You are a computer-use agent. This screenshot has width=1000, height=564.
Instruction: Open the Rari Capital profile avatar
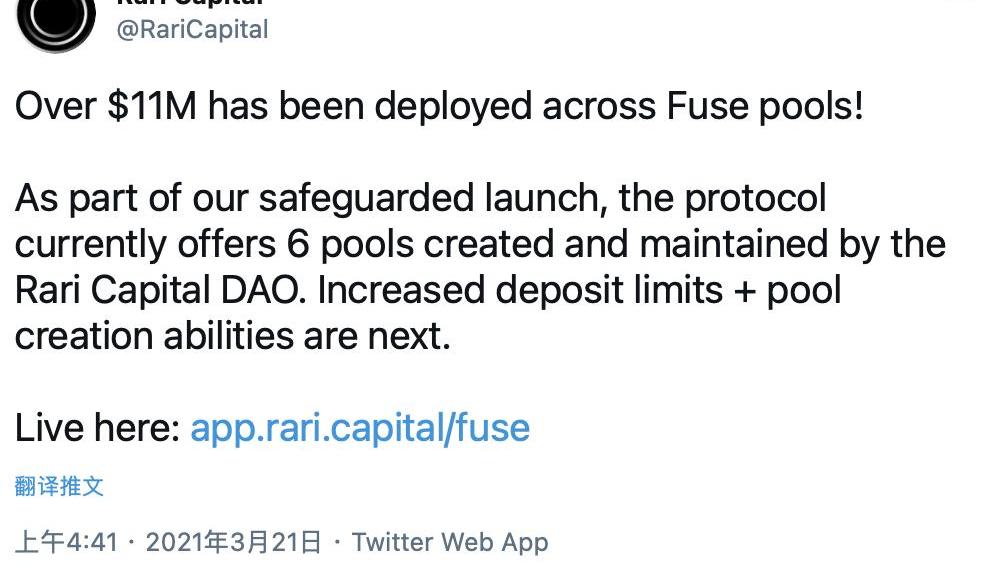(56, 19)
